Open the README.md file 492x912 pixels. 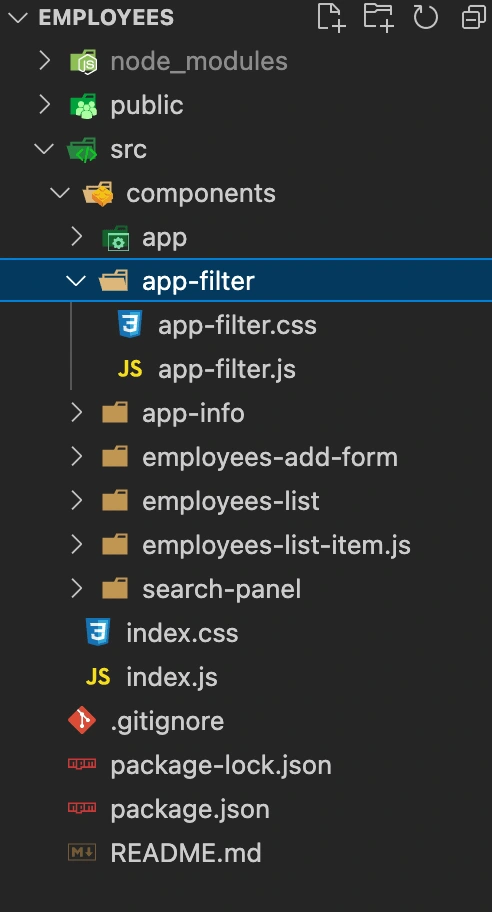coord(186,853)
